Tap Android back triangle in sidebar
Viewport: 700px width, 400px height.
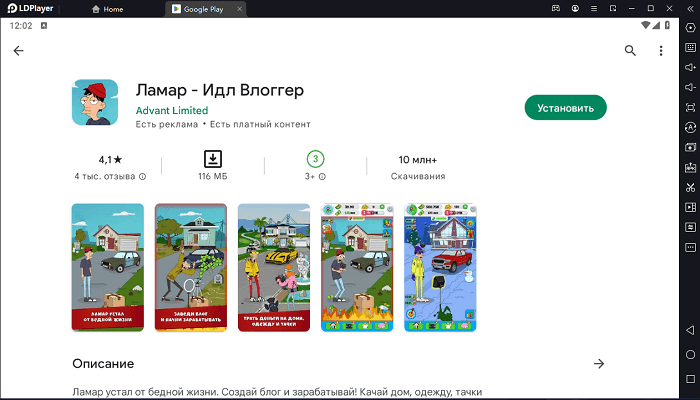[690, 330]
